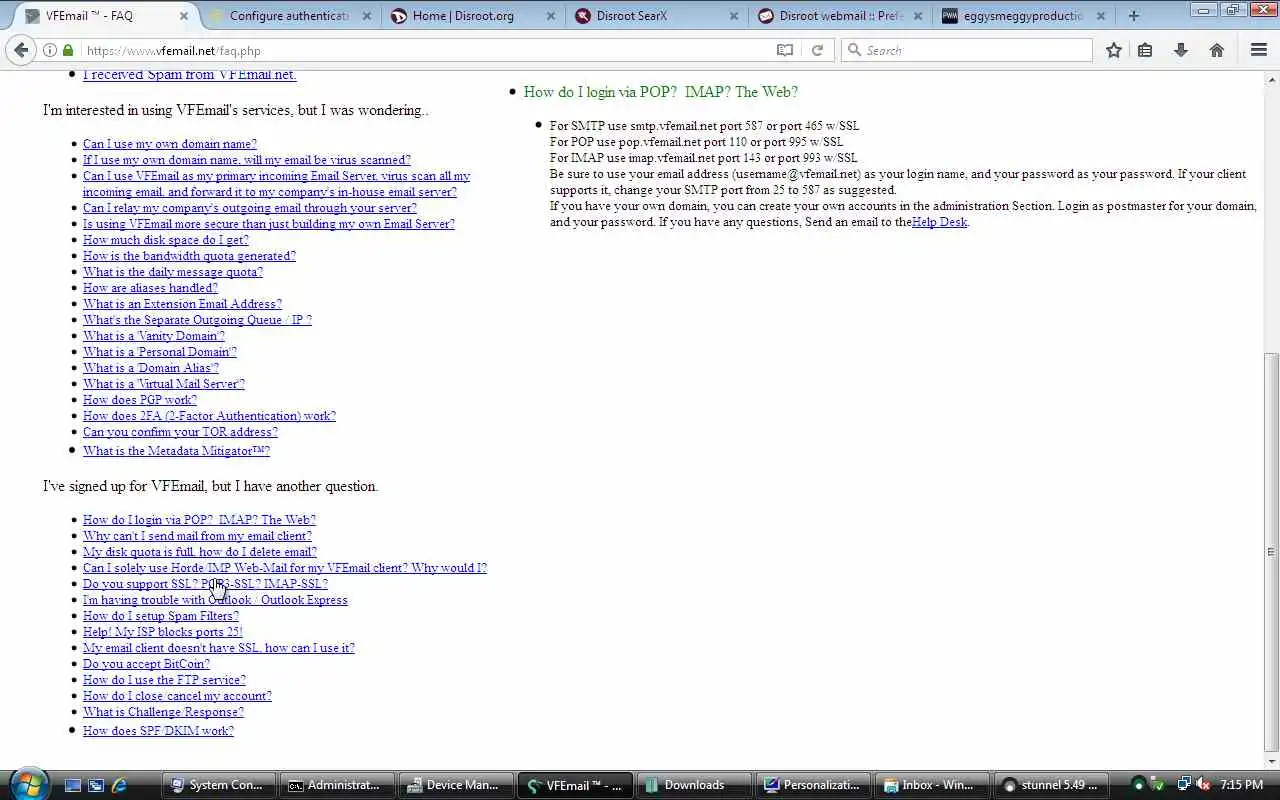This screenshot has width=1280, height=800.
Task: Go back with the browser back arrow
Action: [x=21, y=50]
